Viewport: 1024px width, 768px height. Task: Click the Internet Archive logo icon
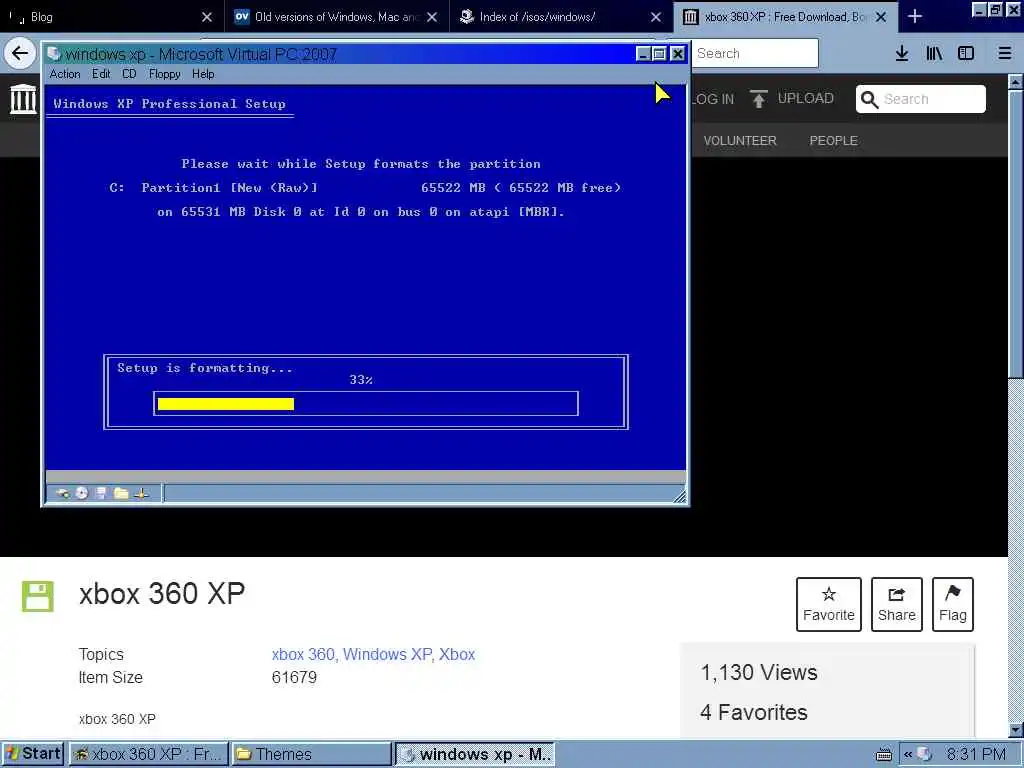coord(24,99)
